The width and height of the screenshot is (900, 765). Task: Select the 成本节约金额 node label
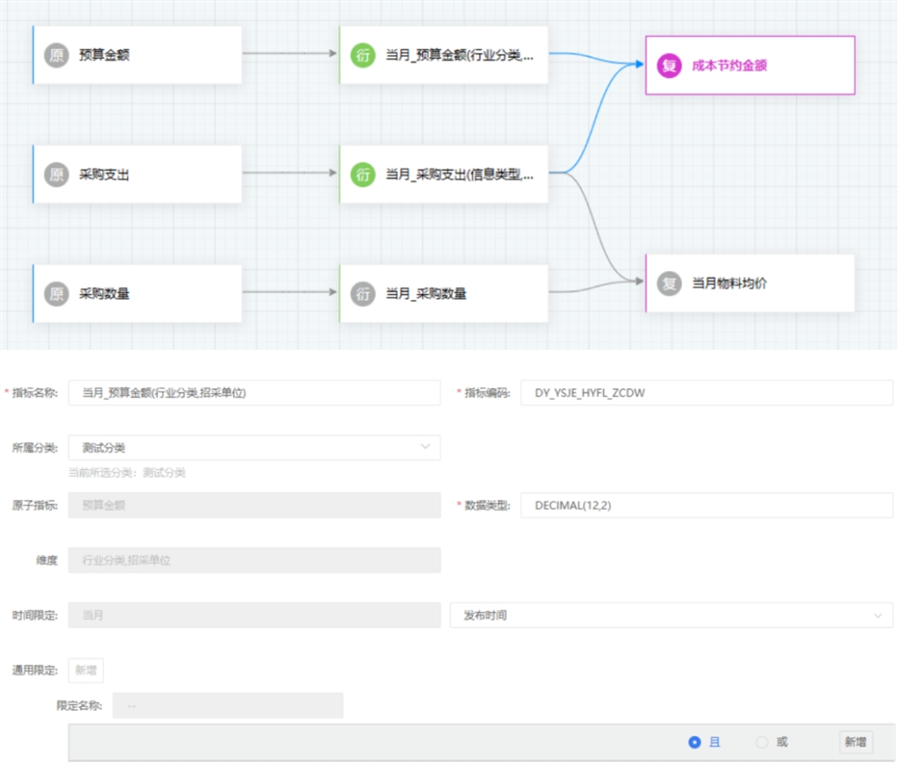730,65
